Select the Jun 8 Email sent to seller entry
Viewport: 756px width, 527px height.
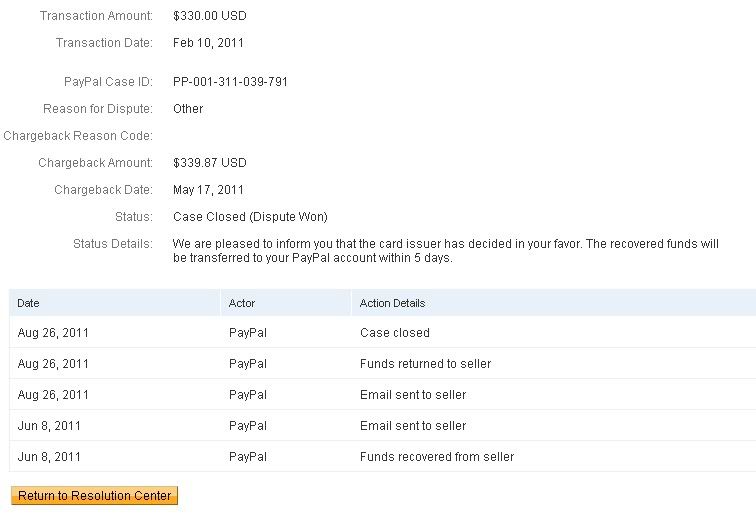412,426
